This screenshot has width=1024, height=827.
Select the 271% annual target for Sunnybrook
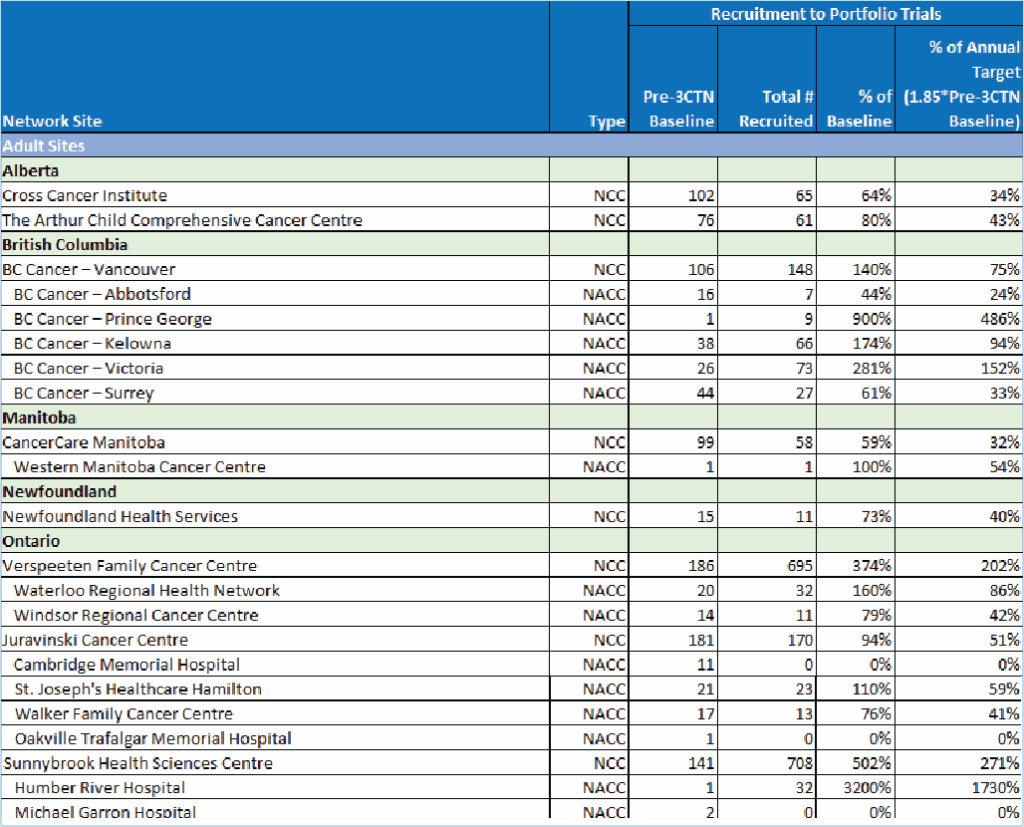(1000, 763)
